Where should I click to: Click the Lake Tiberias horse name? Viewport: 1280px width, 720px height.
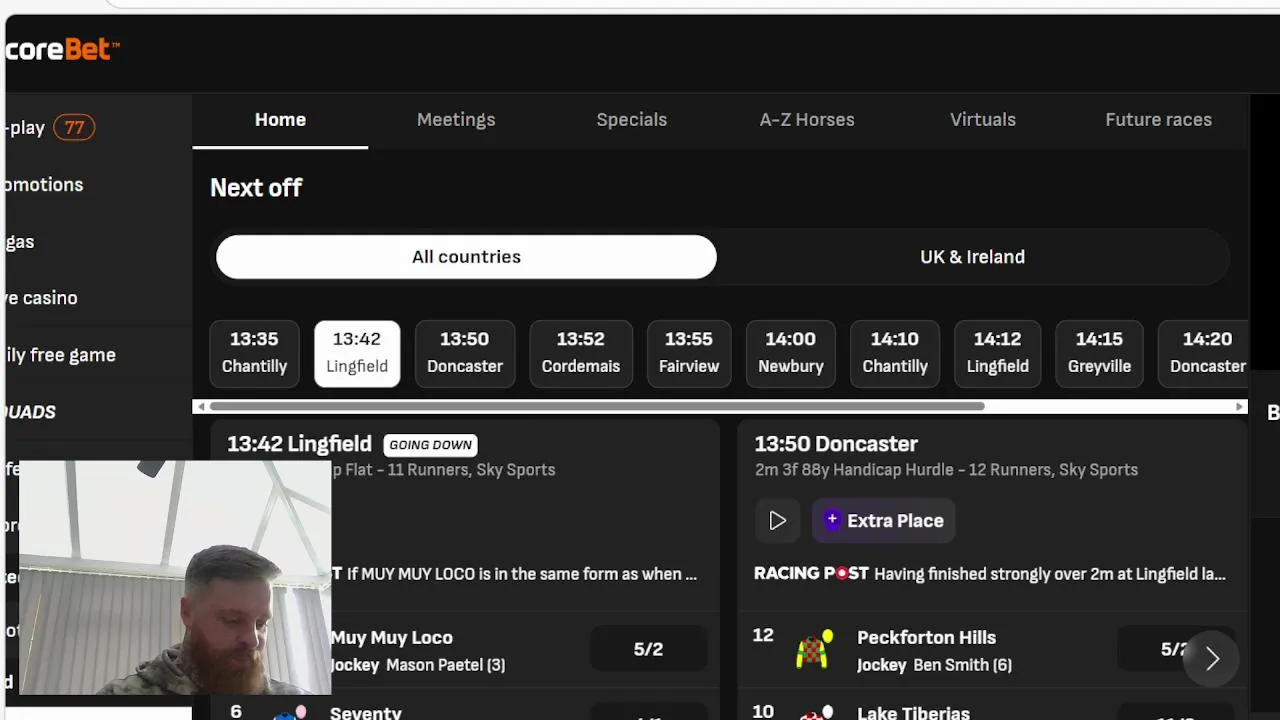click(913, 713)
